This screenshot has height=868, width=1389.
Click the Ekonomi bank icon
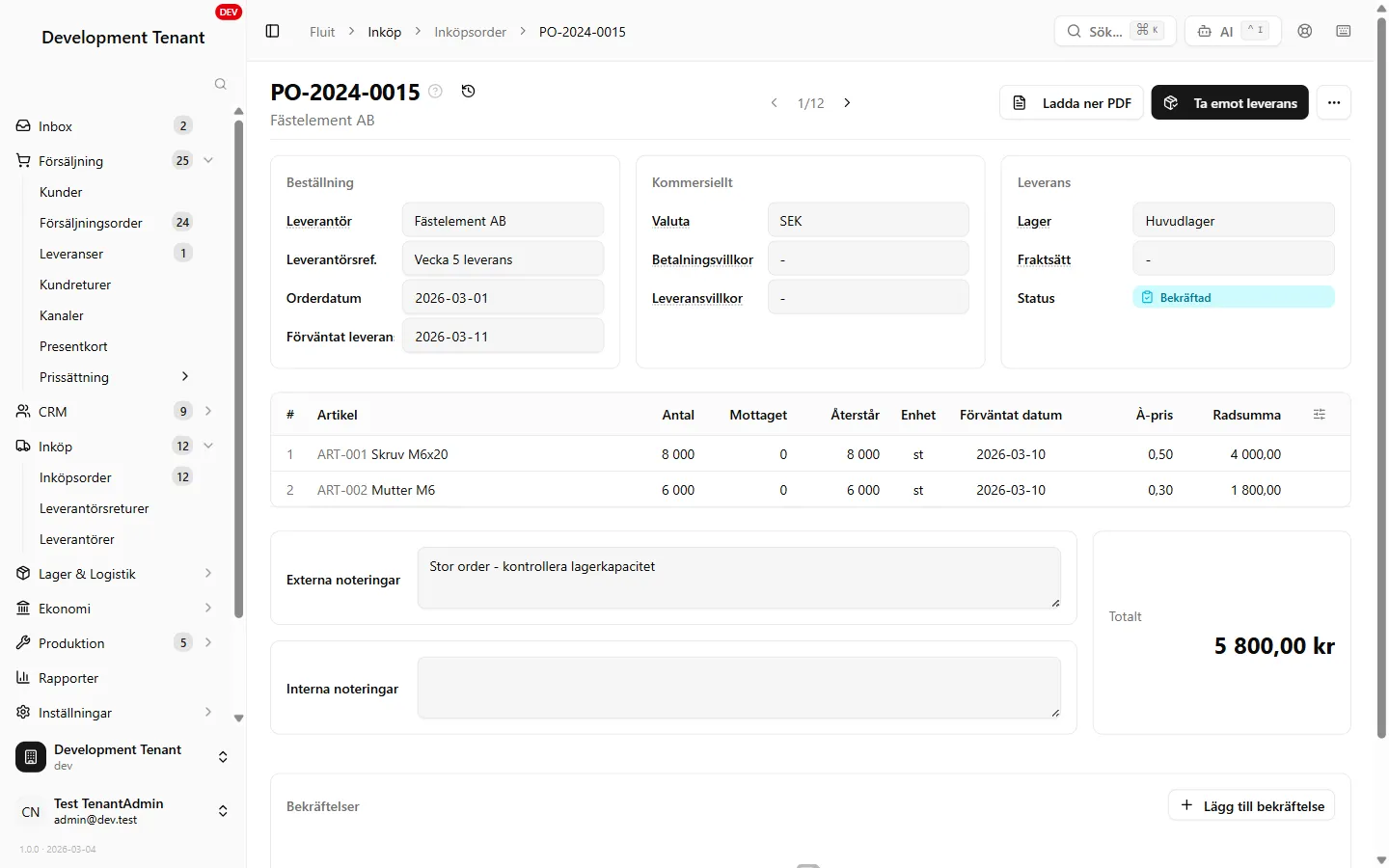23,608
